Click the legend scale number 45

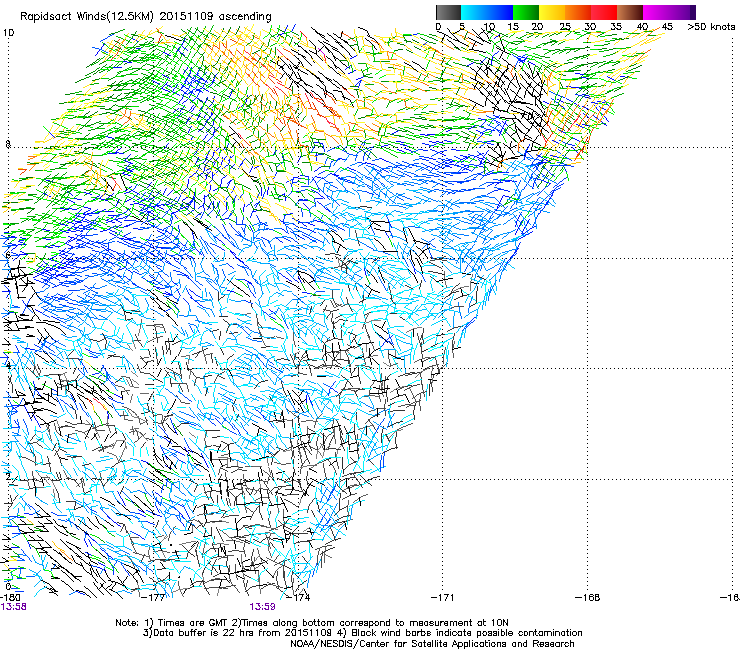pyautogui.click(x=667, y=27)
